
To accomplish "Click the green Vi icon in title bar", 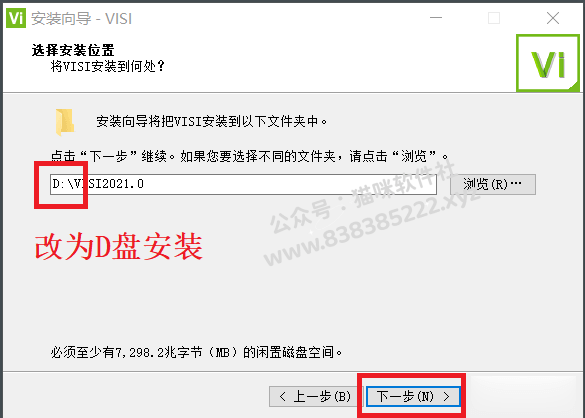I will (16, 18).
